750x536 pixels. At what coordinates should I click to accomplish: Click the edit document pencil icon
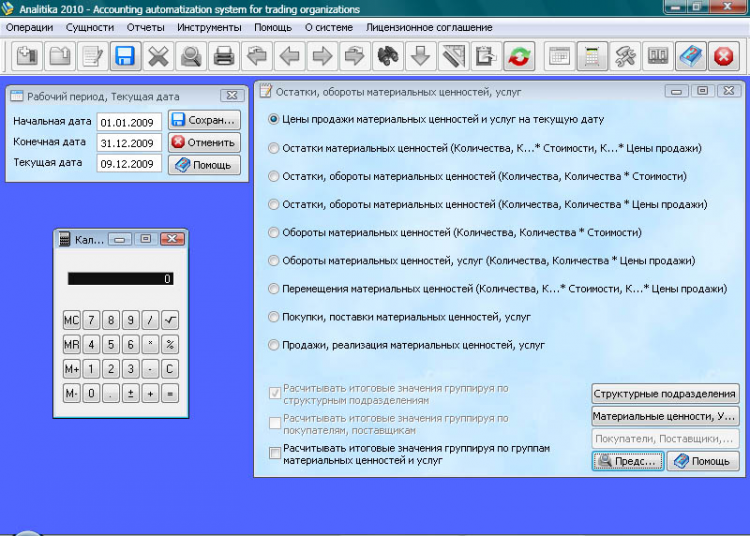coord(92,56)
